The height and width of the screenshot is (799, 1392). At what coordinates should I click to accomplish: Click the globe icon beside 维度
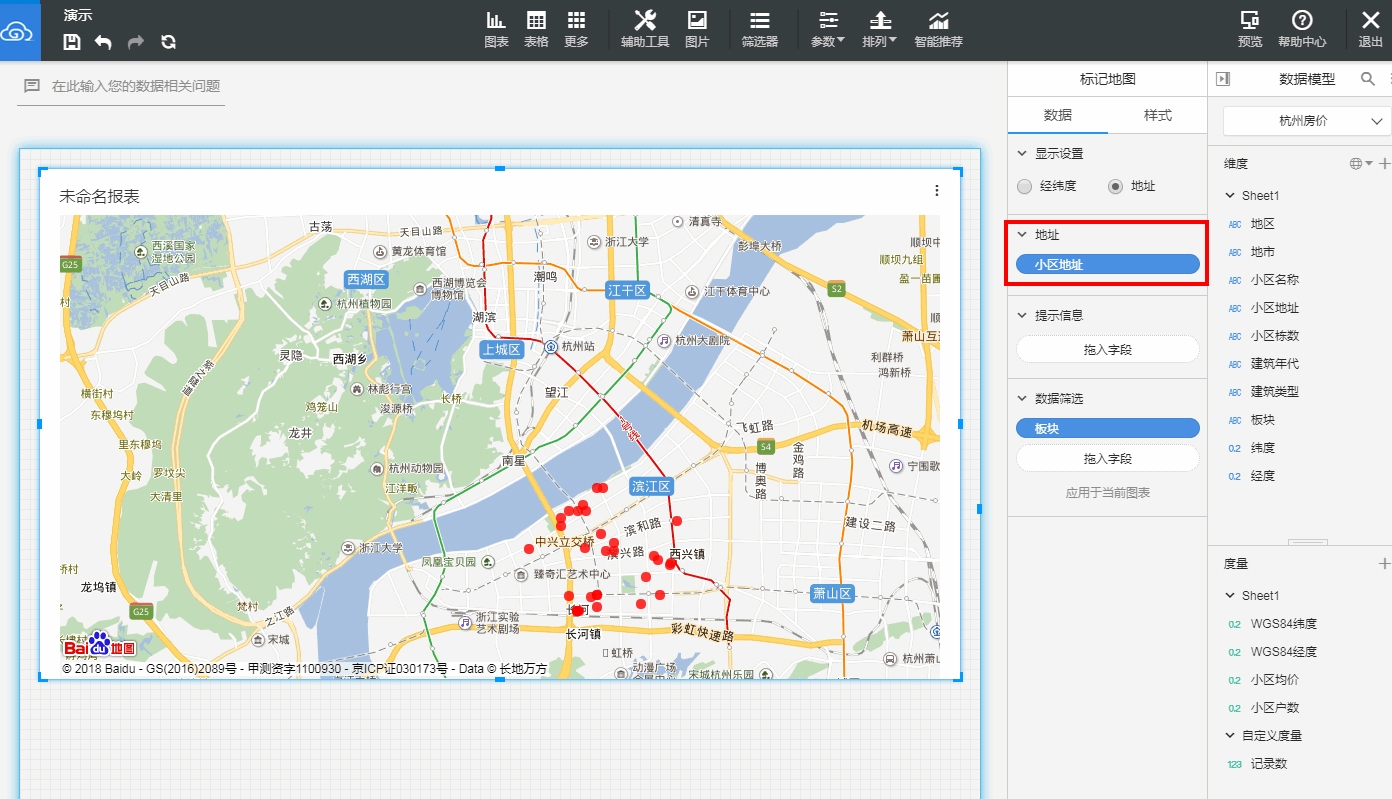pos(1357,163)
